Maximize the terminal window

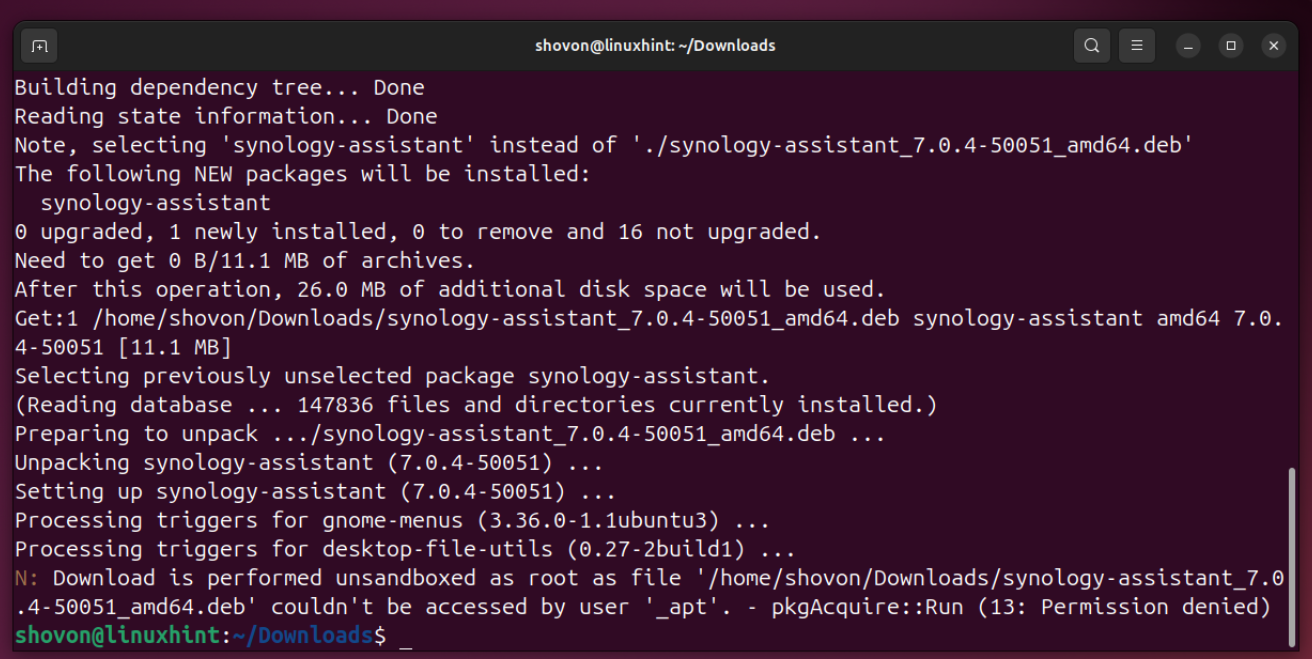tap(1231, 46)
